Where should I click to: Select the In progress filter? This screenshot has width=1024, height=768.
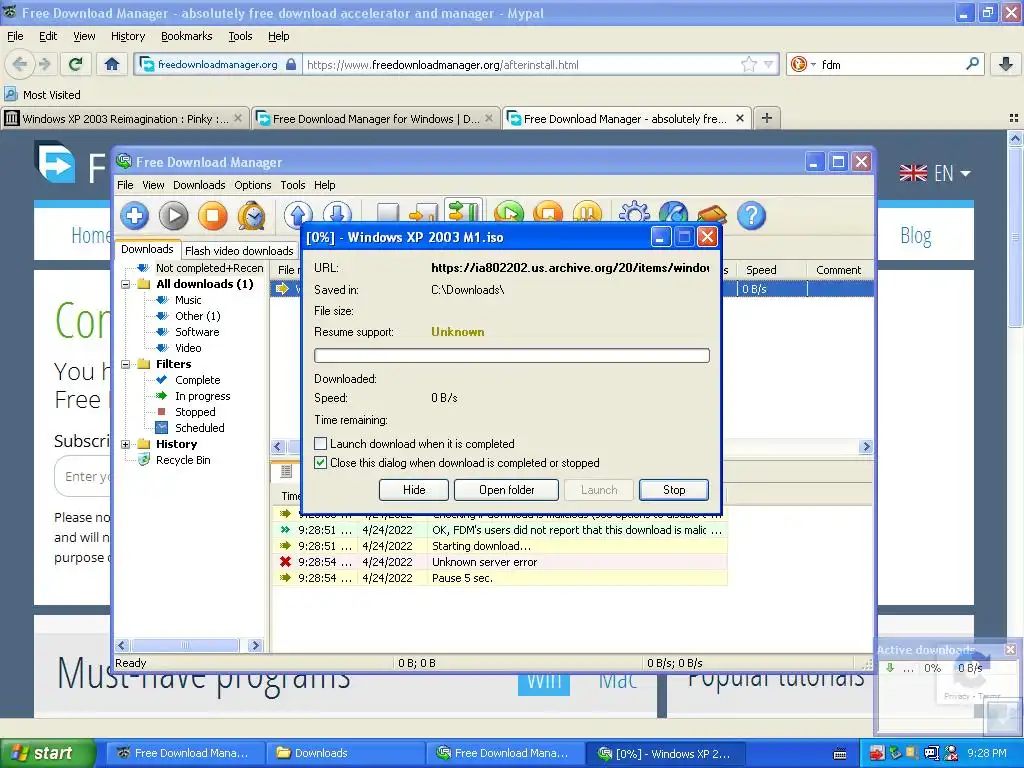(x=202, y=396)
